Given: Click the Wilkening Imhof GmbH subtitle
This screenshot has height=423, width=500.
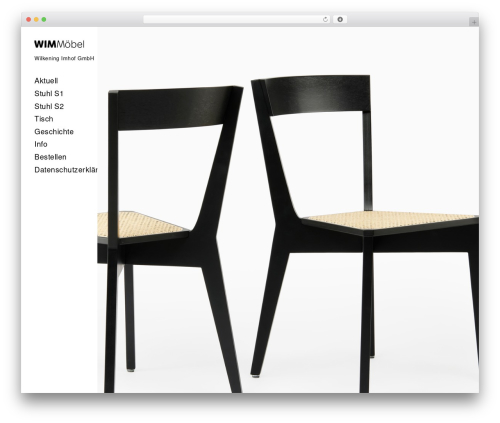Looking at the screenshot, I should click(x=64, y=58).
